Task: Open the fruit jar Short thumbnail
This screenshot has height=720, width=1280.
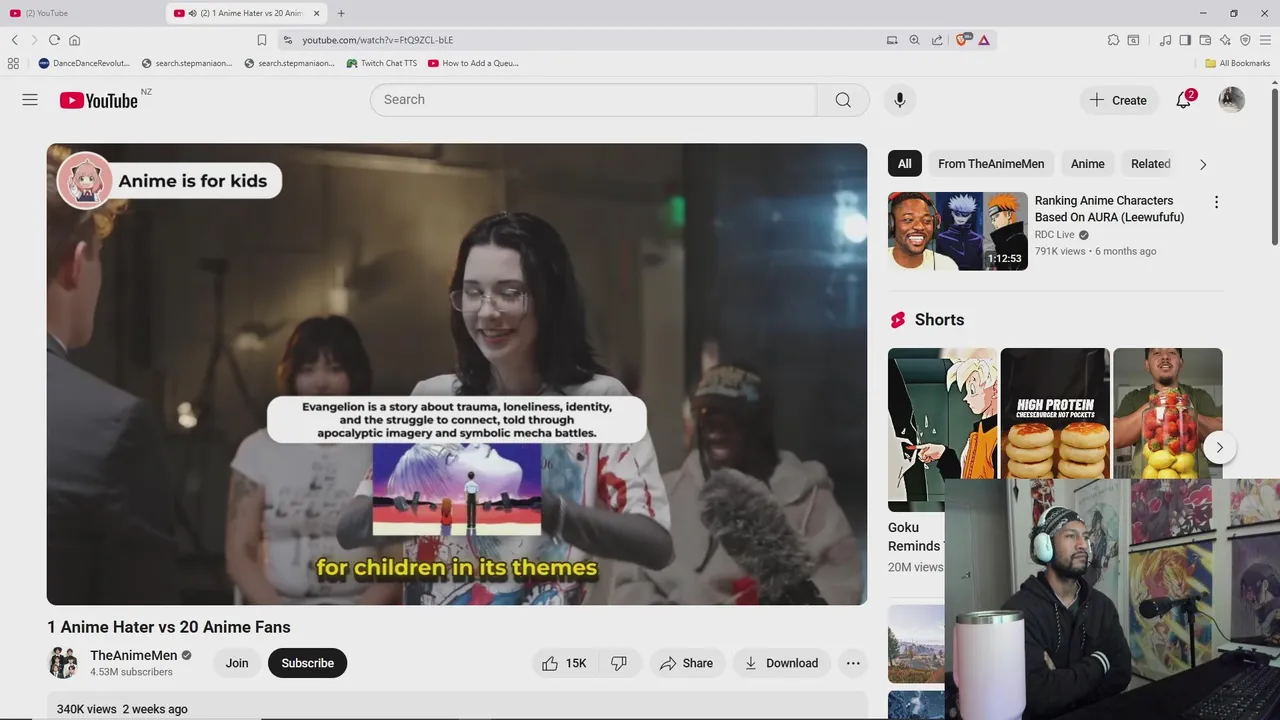Action: pos(1168,413)
